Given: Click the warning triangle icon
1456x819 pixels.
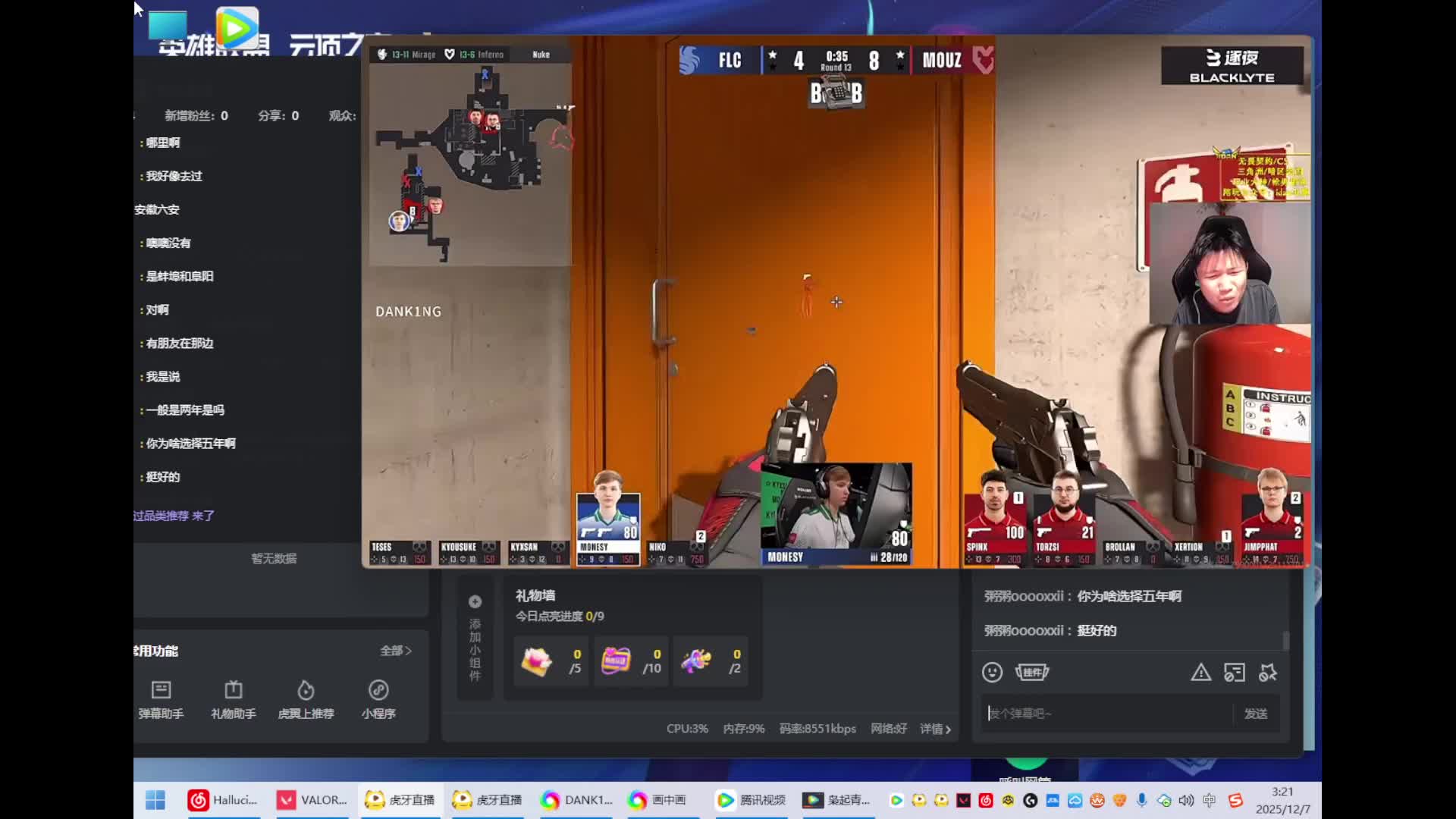Looking at the screenshot, I should click(x=1200, y=672).
